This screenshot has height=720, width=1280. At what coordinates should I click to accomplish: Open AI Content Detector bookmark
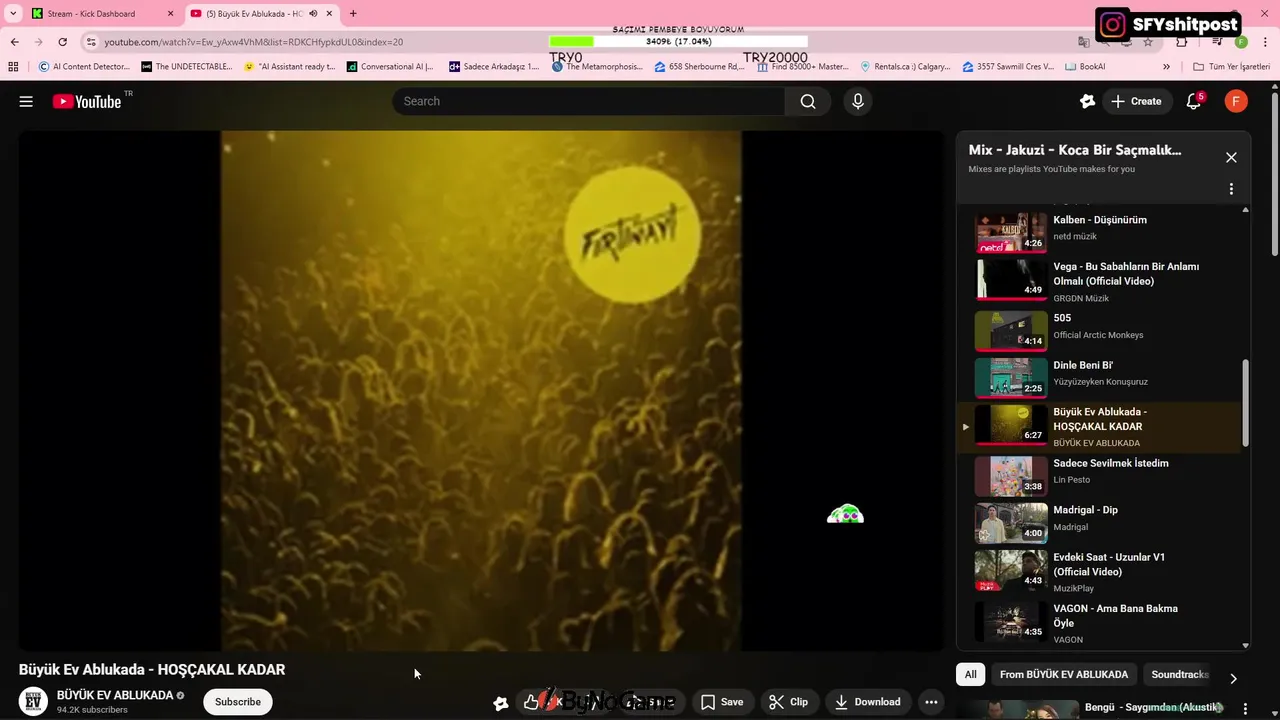click(x=84, y=67)
